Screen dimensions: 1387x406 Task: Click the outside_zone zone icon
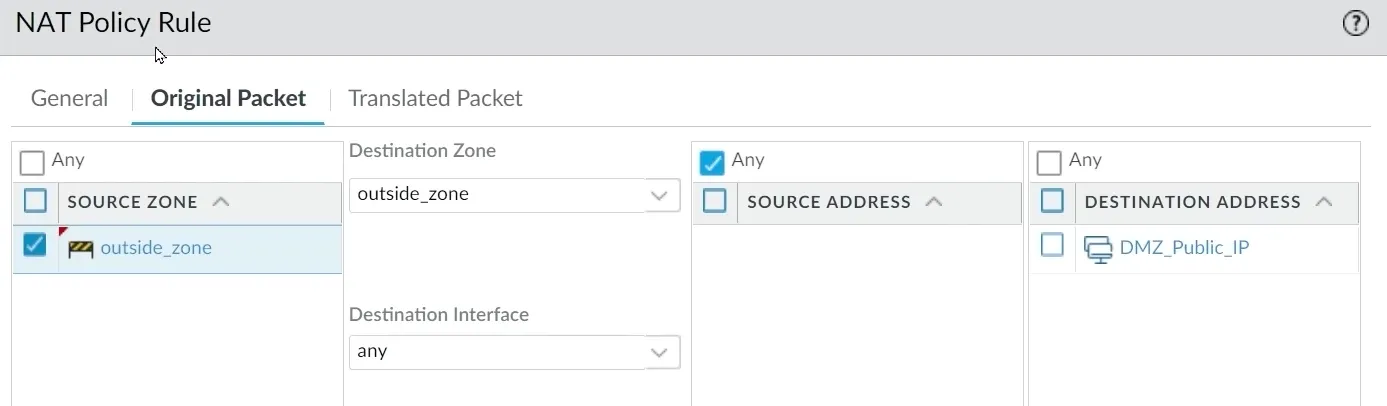click(x=80, y=249)
